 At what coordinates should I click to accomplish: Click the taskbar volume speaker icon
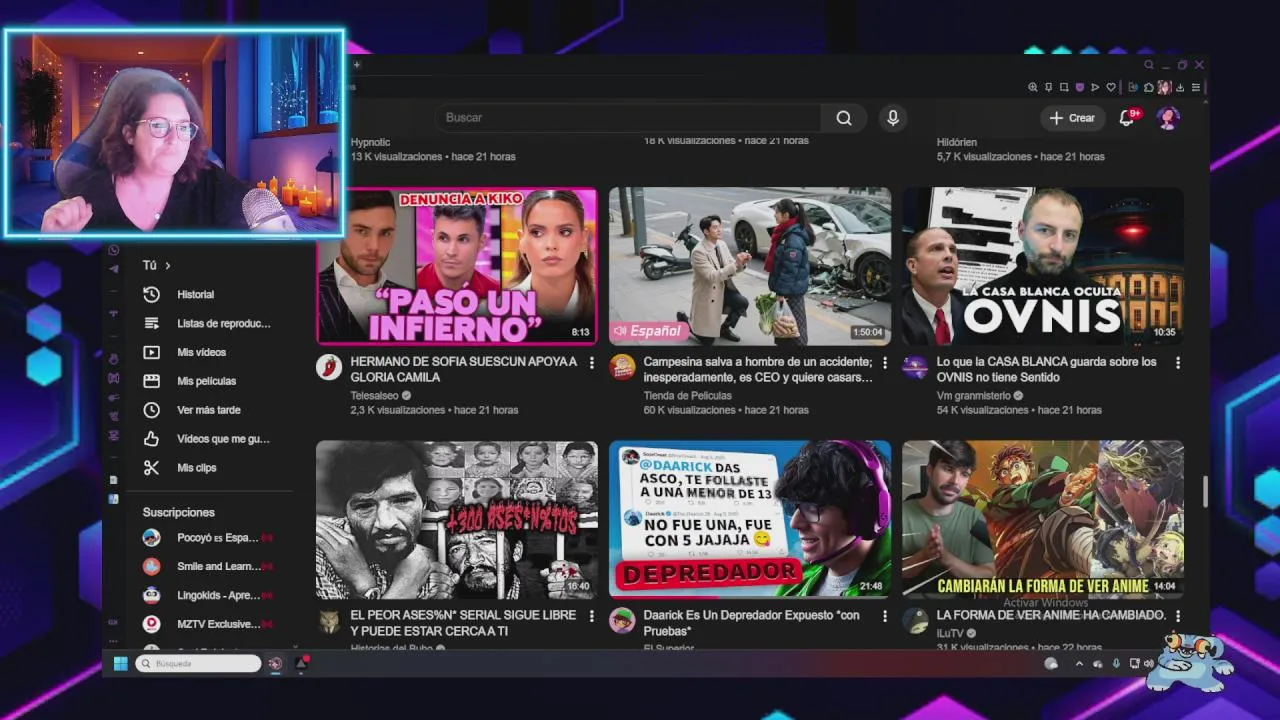(x=1149, y=663)
